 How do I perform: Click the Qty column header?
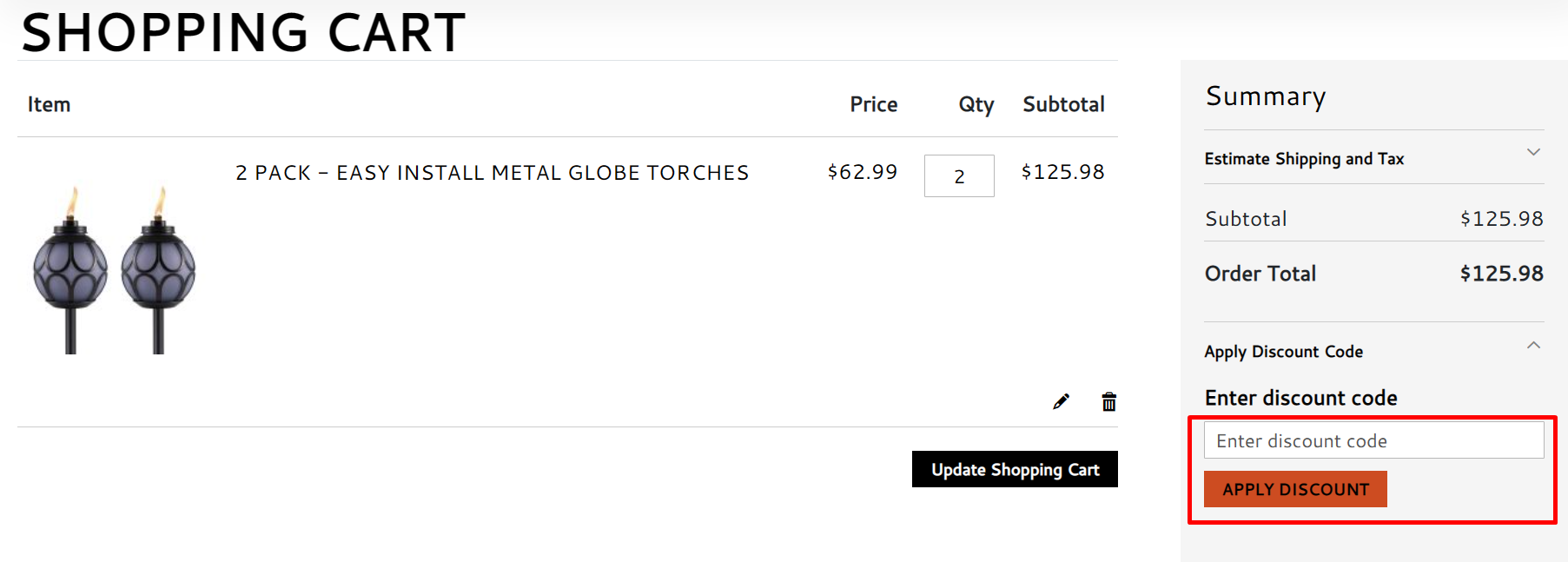tap(976, 105)
